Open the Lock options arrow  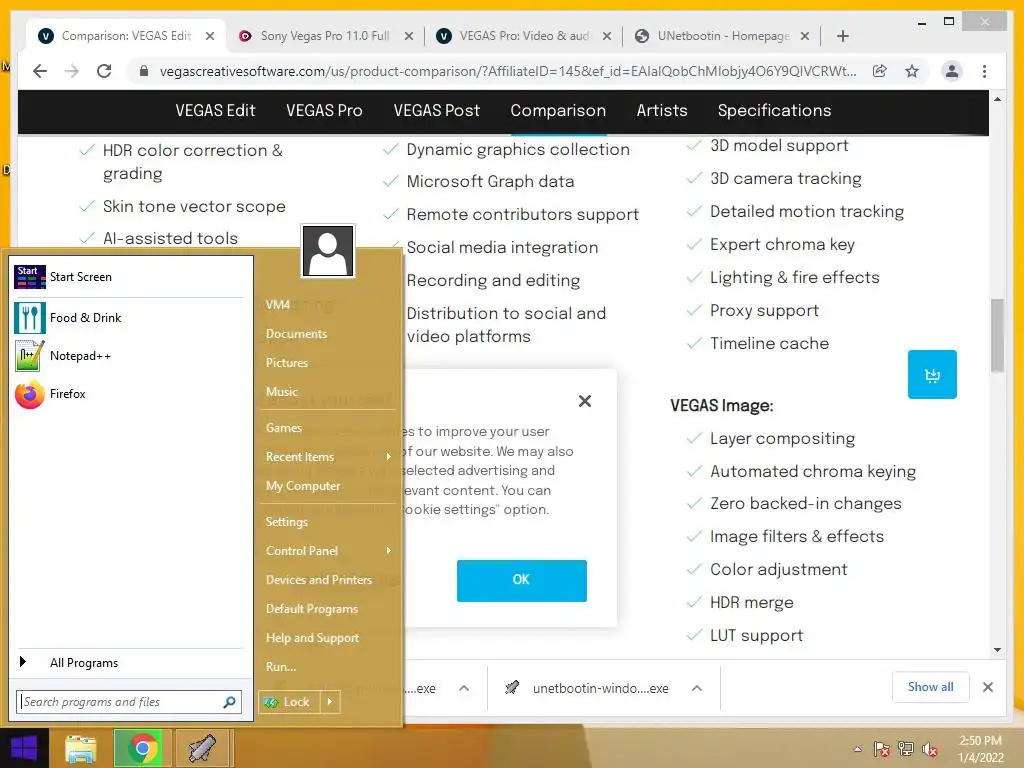(330, 702)
